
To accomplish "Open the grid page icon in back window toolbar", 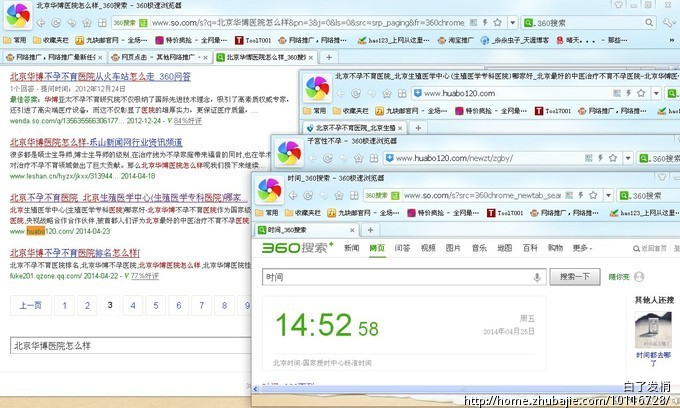I will (x=102, y=23).
